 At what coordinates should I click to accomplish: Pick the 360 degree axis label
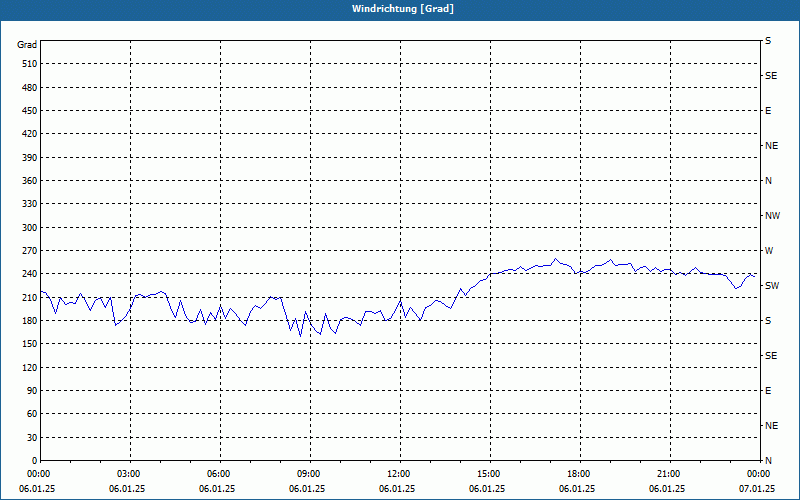[x=30, y=181]
